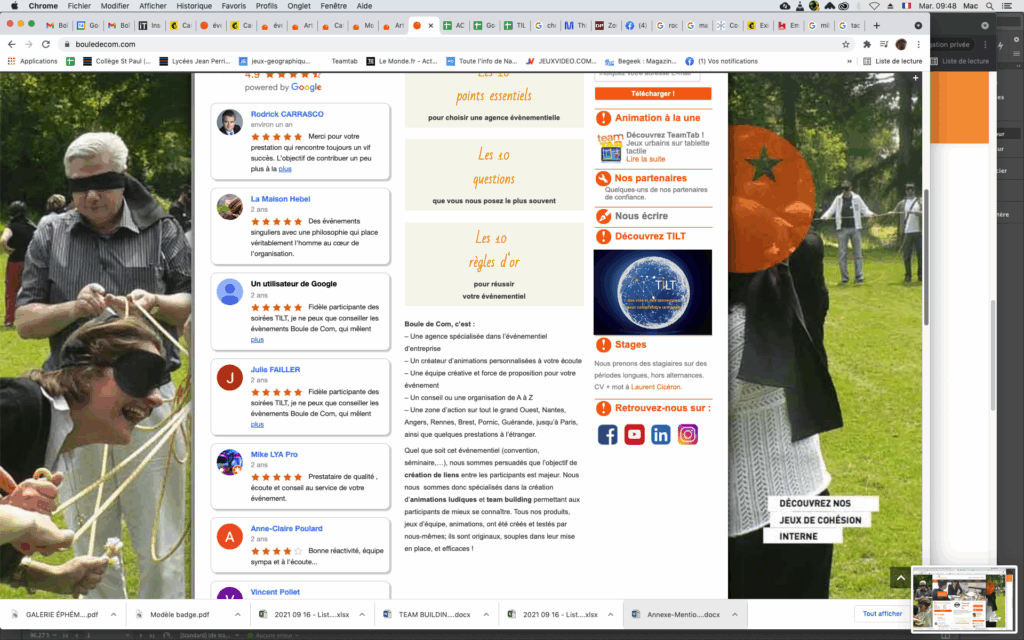This screenshot has height=640, width=1024.
Task: Open Chrome's three-dot menu
Action: click(918, 44)
